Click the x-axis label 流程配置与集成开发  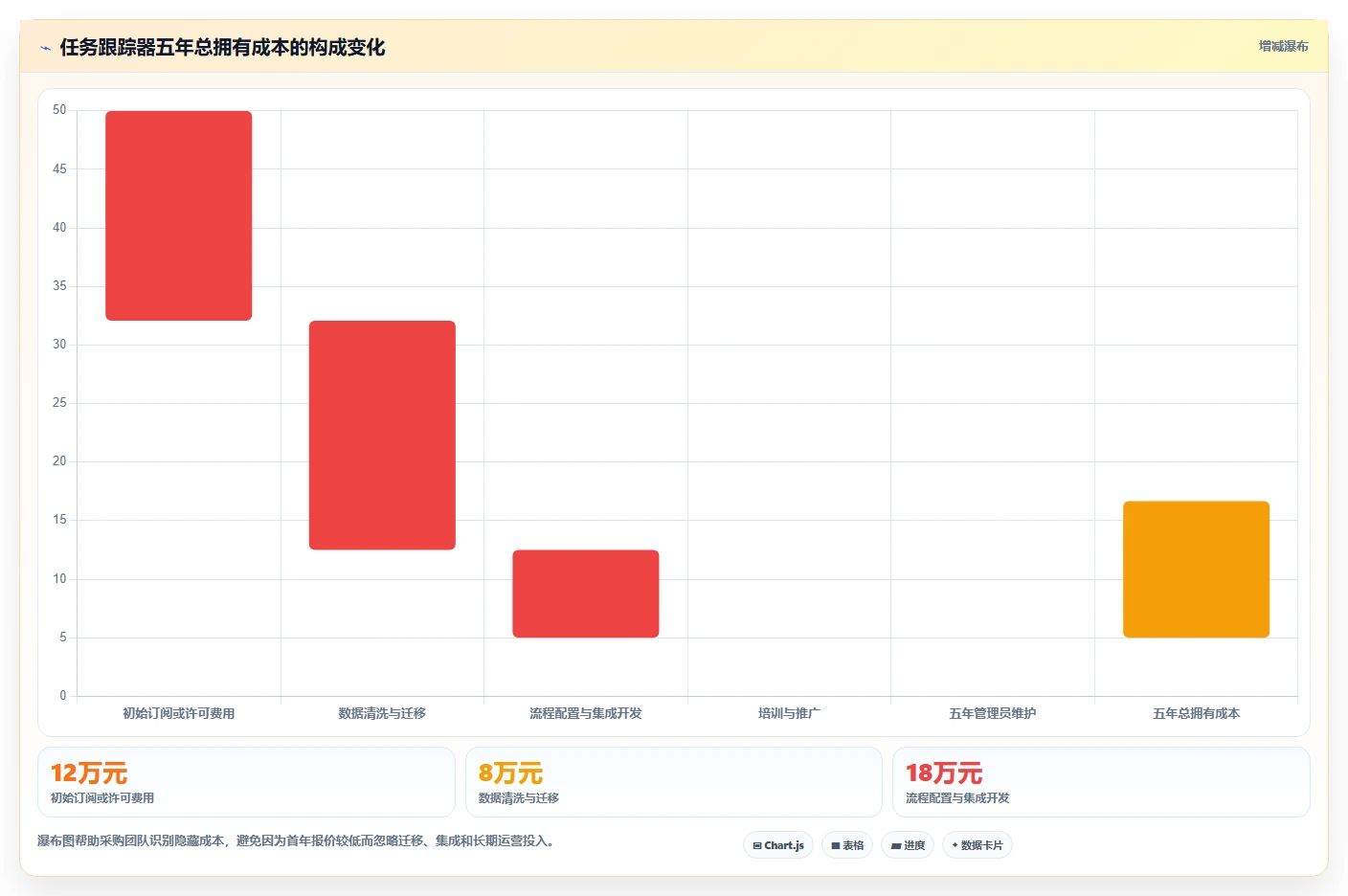586,713
